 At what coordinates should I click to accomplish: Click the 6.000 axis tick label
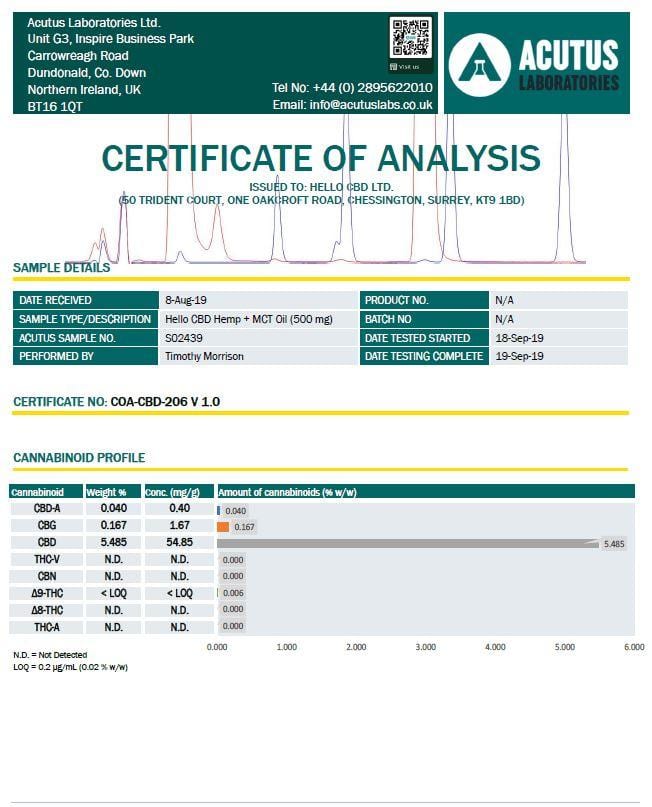[634, 647]
